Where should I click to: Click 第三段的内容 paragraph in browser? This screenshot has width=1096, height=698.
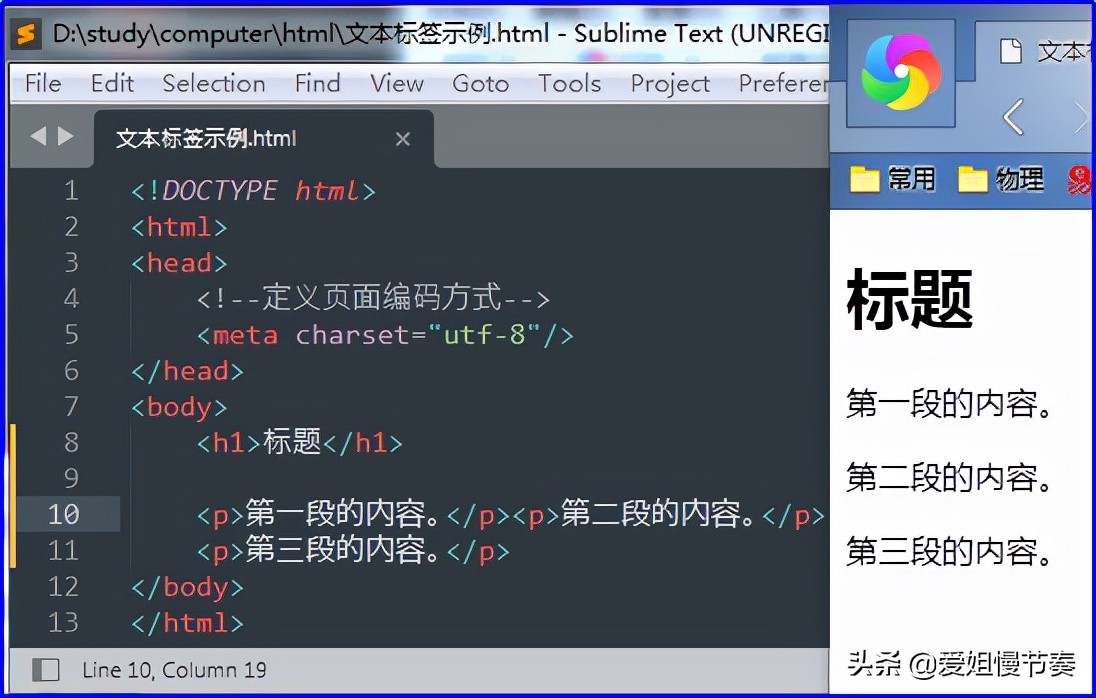click(x=949, y=551)
